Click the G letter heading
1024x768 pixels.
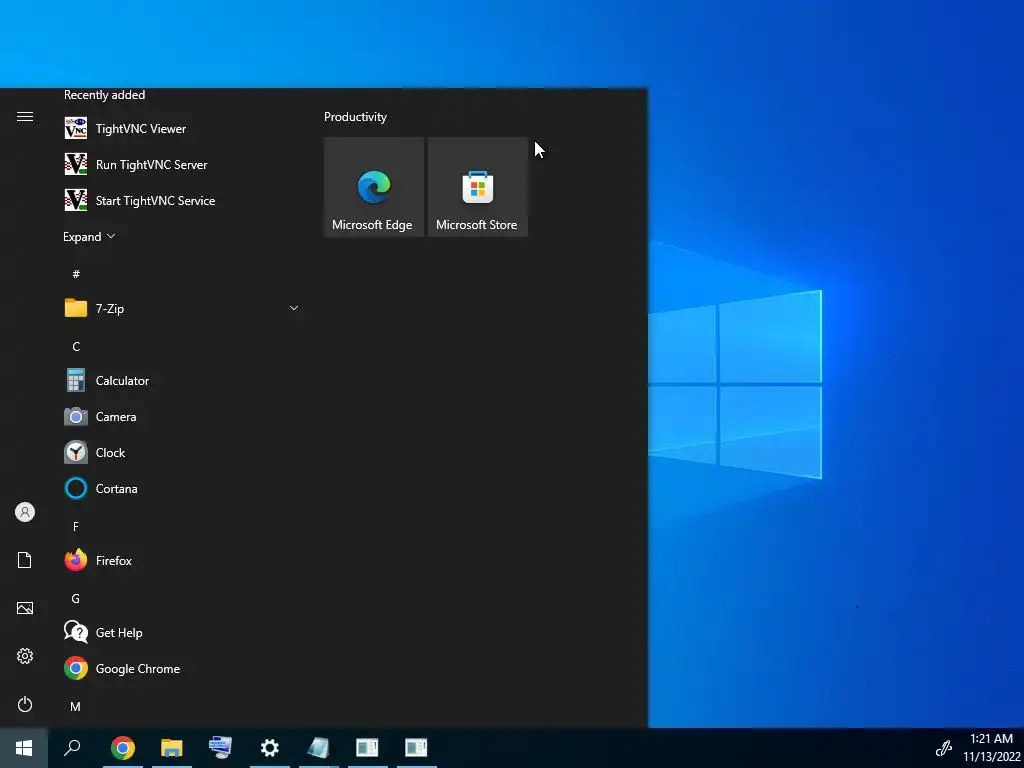pyautogui.click(x=76, y=598)
